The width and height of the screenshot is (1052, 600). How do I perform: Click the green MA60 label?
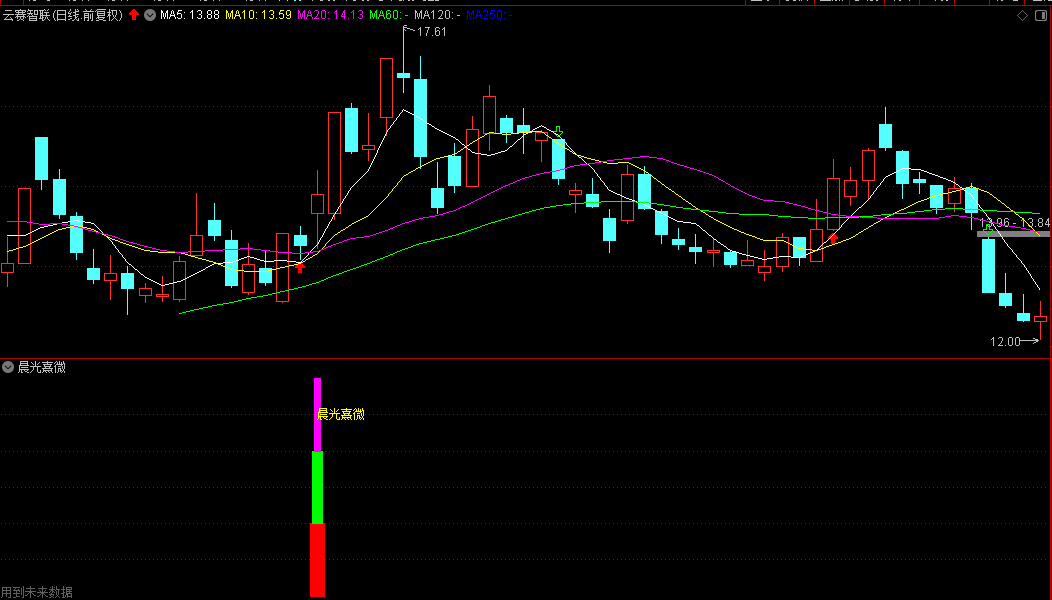click(x=389, y=15)
